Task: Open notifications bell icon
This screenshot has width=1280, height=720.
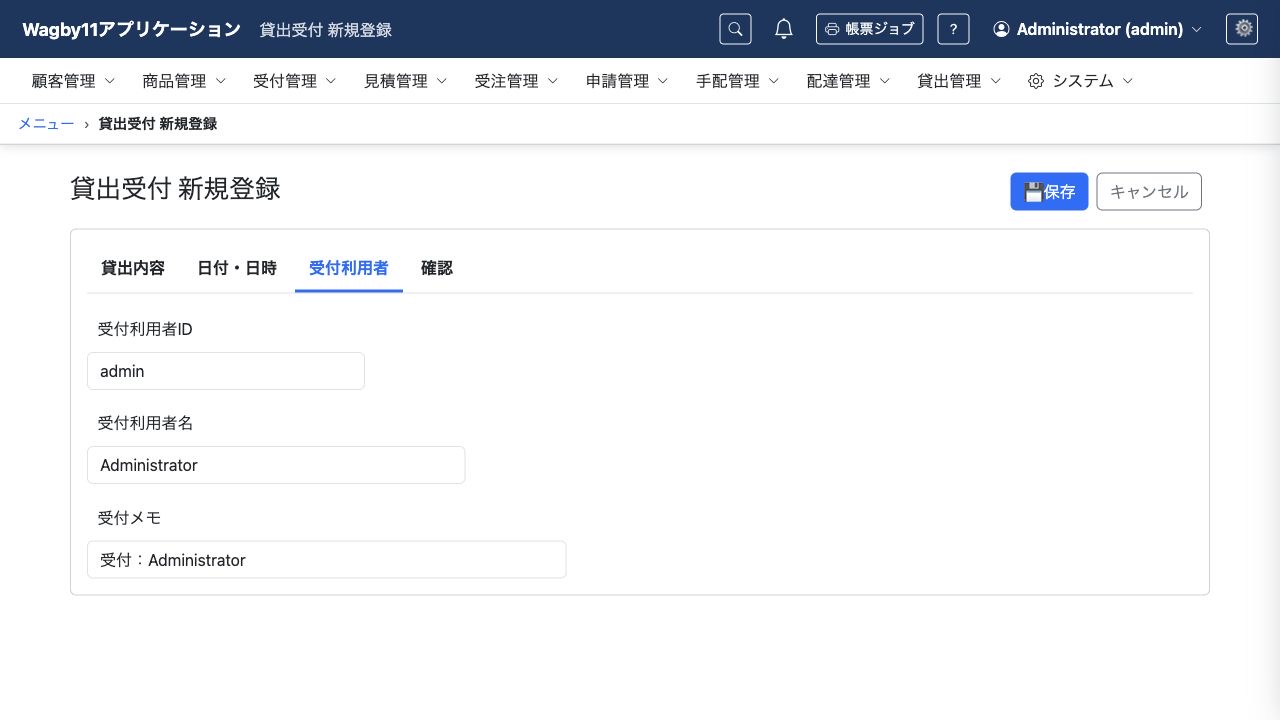Action: 784,29
